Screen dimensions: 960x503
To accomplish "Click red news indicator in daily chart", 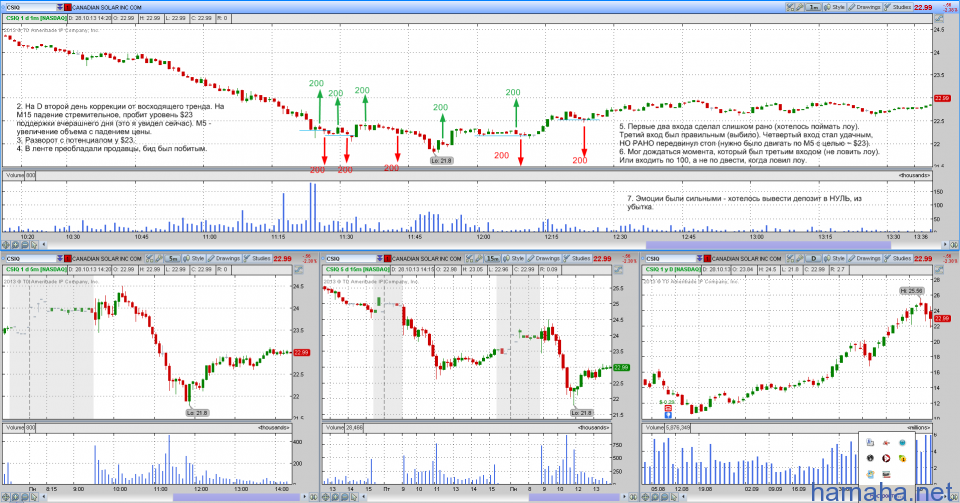I will [x=708, y=259].
